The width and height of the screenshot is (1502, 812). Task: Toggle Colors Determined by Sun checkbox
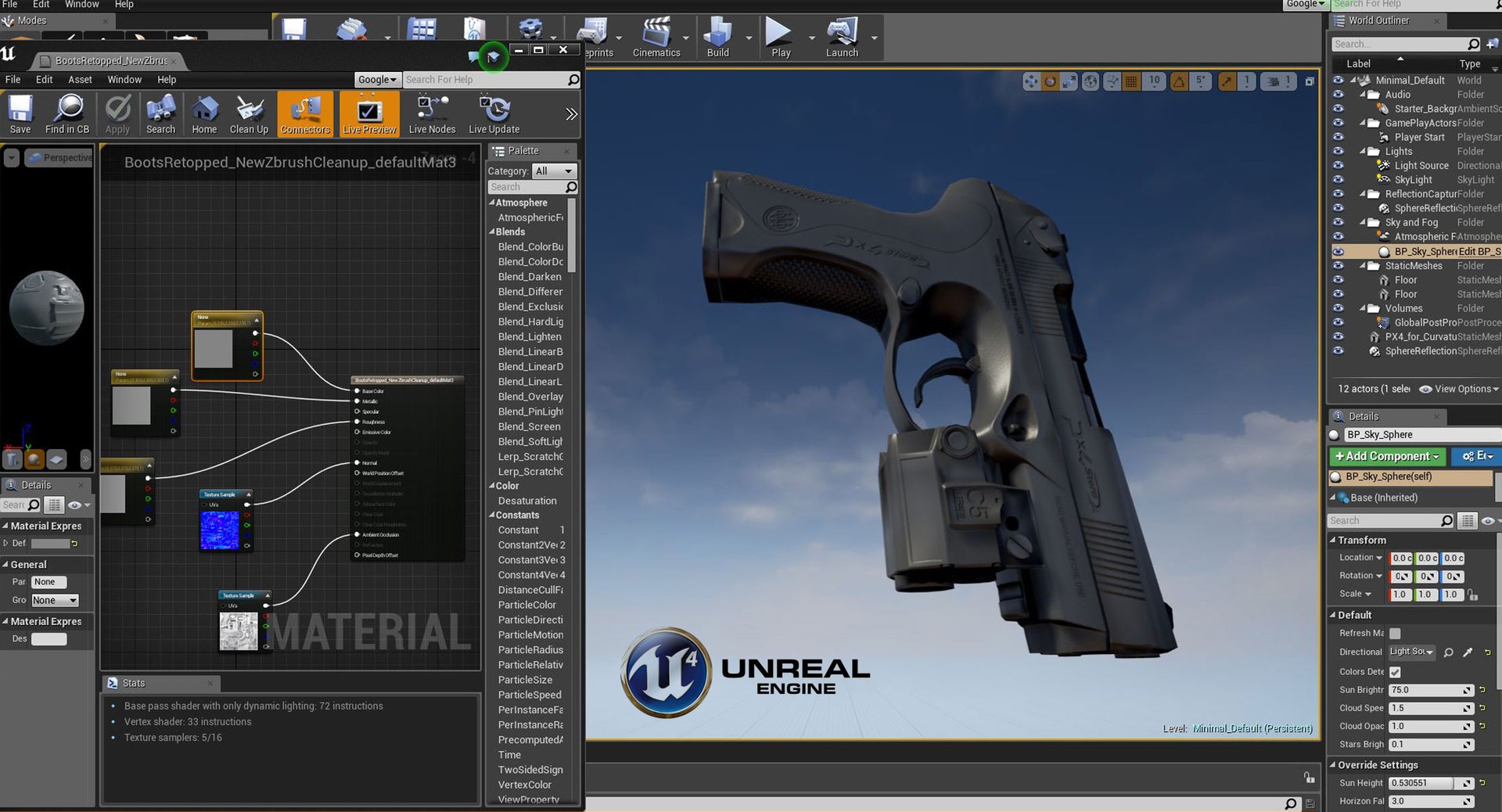click(x=1395, y=672)
